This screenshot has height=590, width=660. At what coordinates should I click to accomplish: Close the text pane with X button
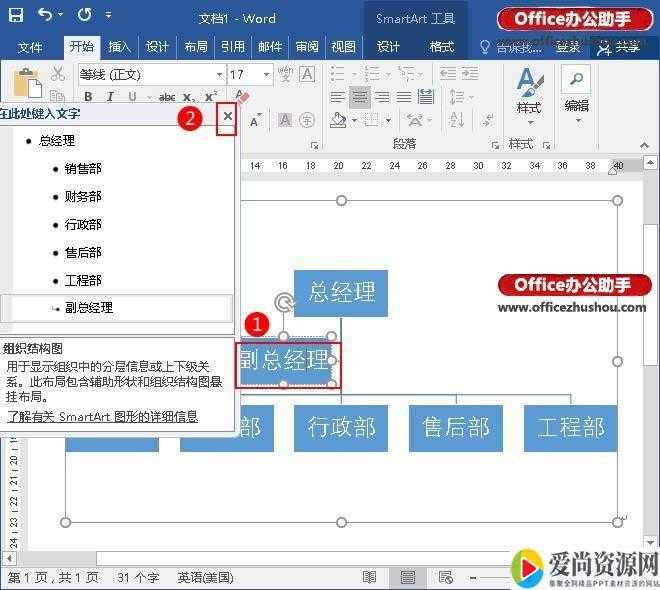[x=228, y=117]
